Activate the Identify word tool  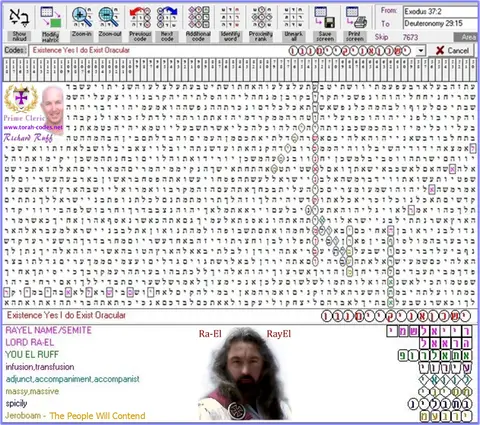point(230,18)
